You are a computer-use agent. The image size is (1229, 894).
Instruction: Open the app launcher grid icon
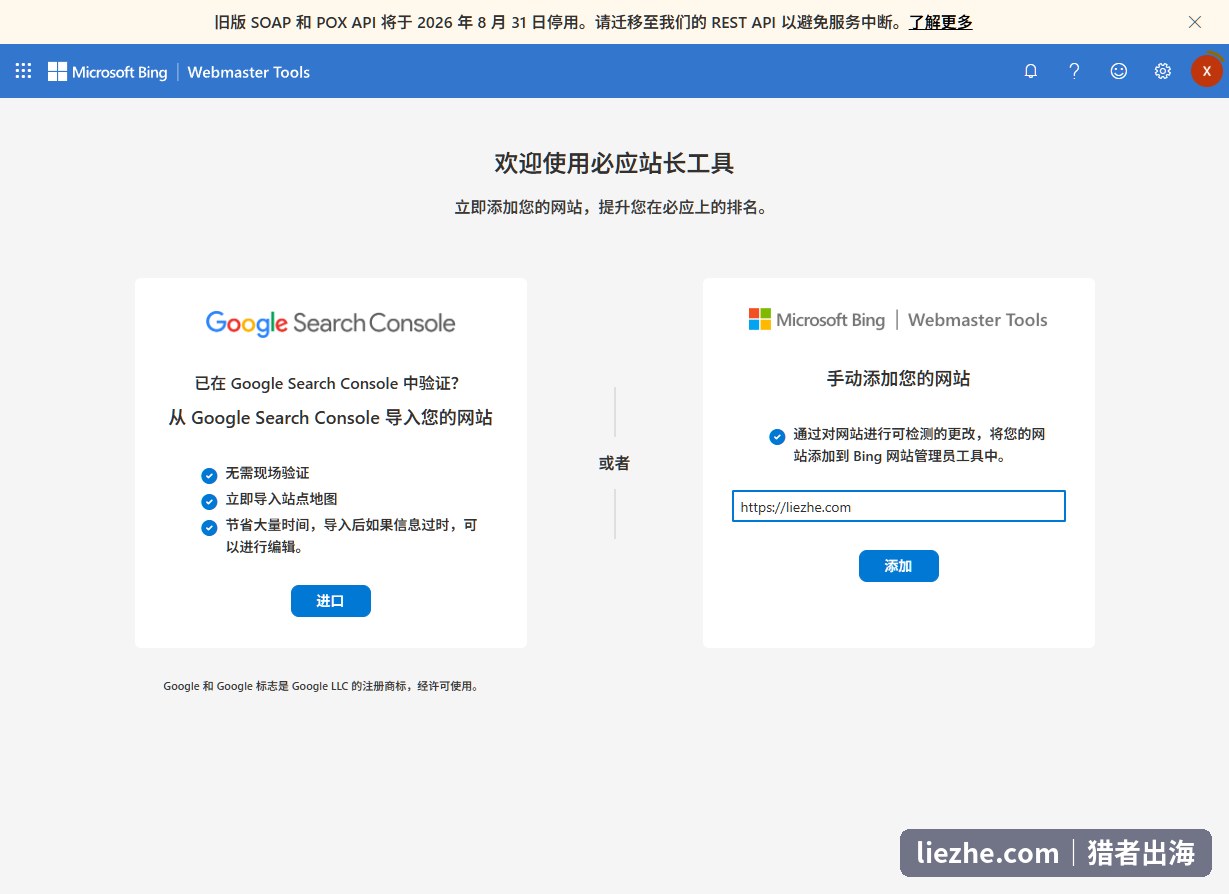pos(23,71)
